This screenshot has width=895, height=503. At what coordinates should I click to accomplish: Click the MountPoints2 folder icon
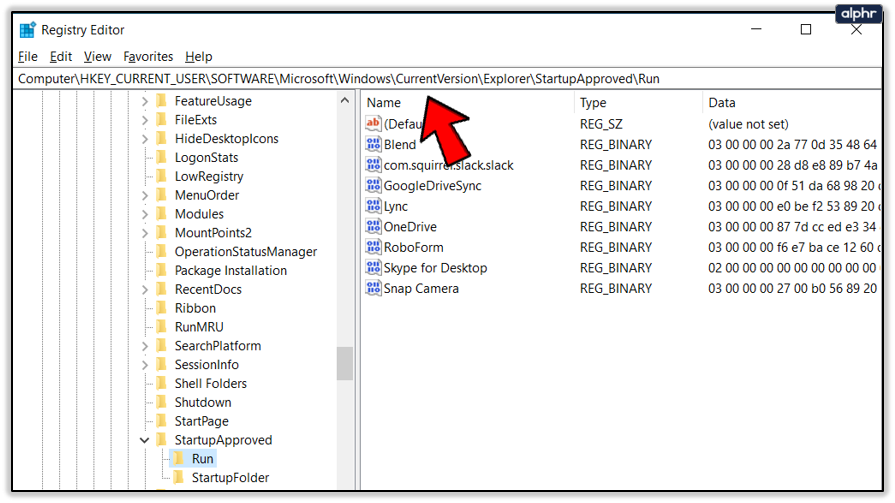(x=162, y=232)
